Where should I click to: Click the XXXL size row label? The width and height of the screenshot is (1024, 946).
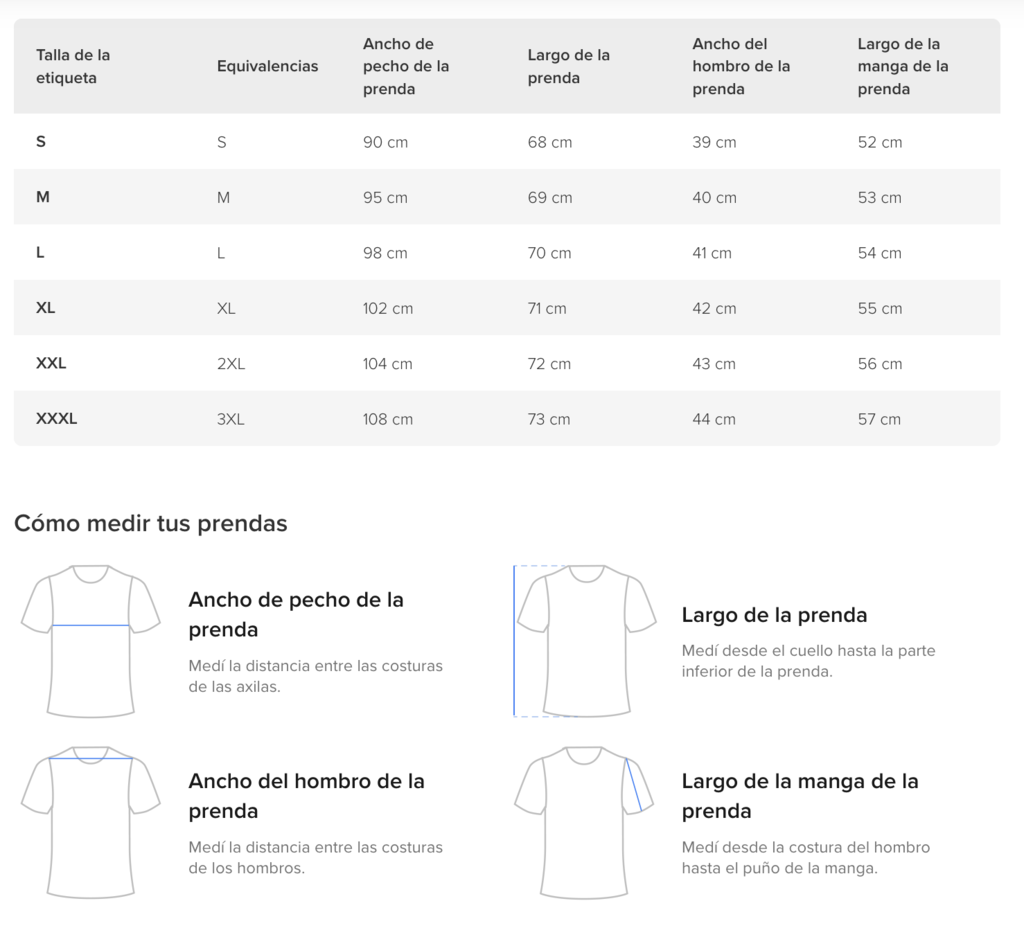pos(57,418)
